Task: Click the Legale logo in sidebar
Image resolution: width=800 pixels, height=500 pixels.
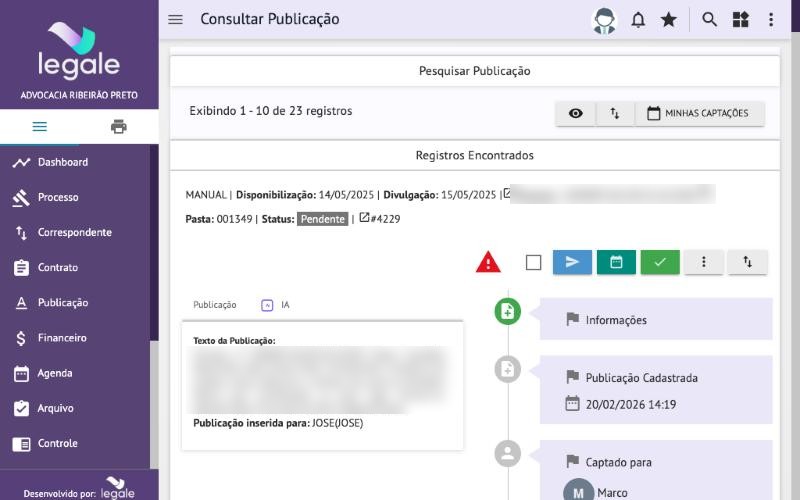Action: tap(79, 51)
